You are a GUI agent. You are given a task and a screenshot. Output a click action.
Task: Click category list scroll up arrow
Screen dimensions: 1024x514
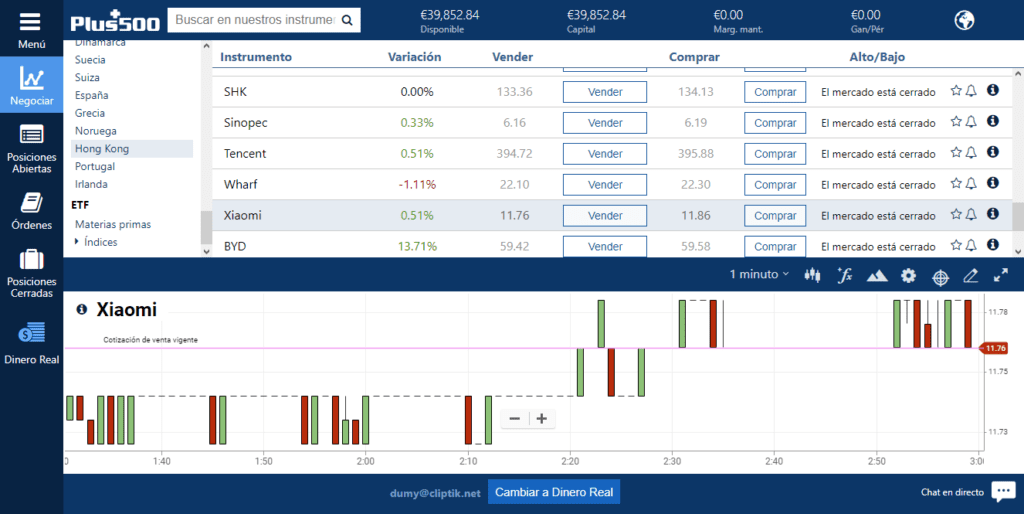click(x=206, y=46)
